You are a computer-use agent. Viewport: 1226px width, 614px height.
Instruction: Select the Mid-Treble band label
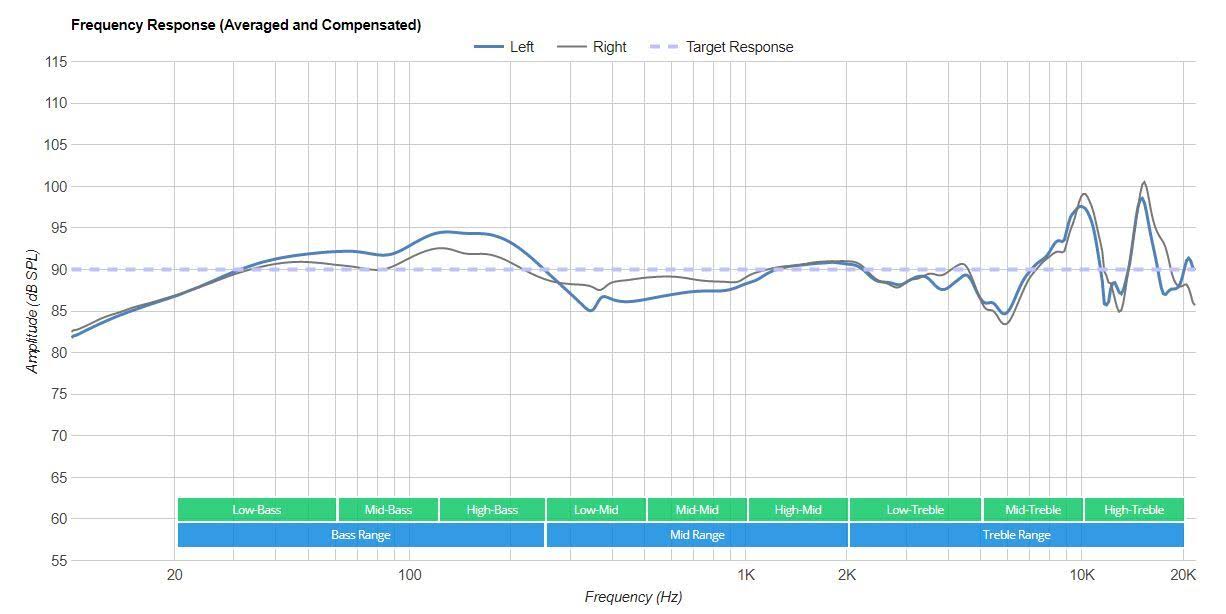(1033, 510)
